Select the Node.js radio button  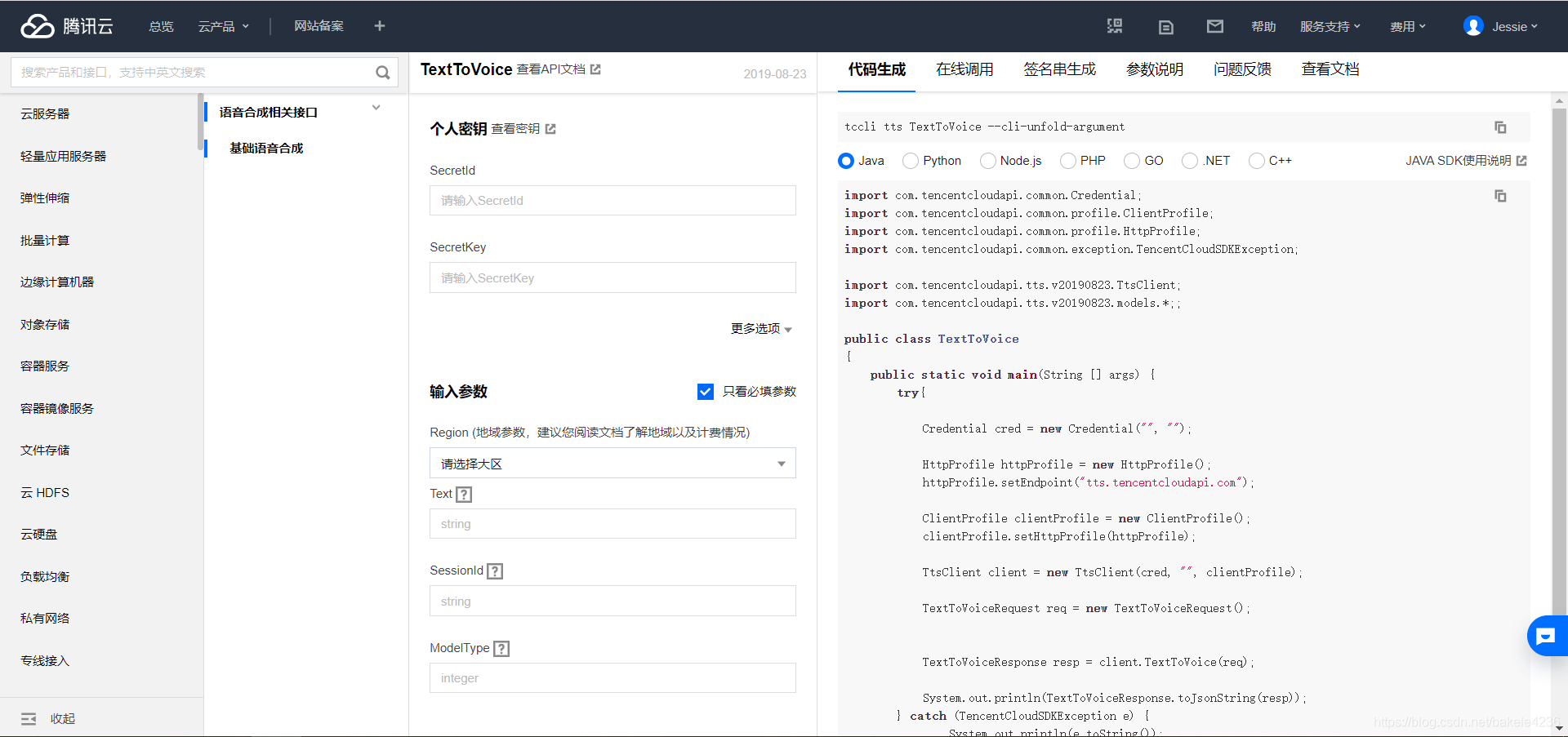(x=988, y=161)
